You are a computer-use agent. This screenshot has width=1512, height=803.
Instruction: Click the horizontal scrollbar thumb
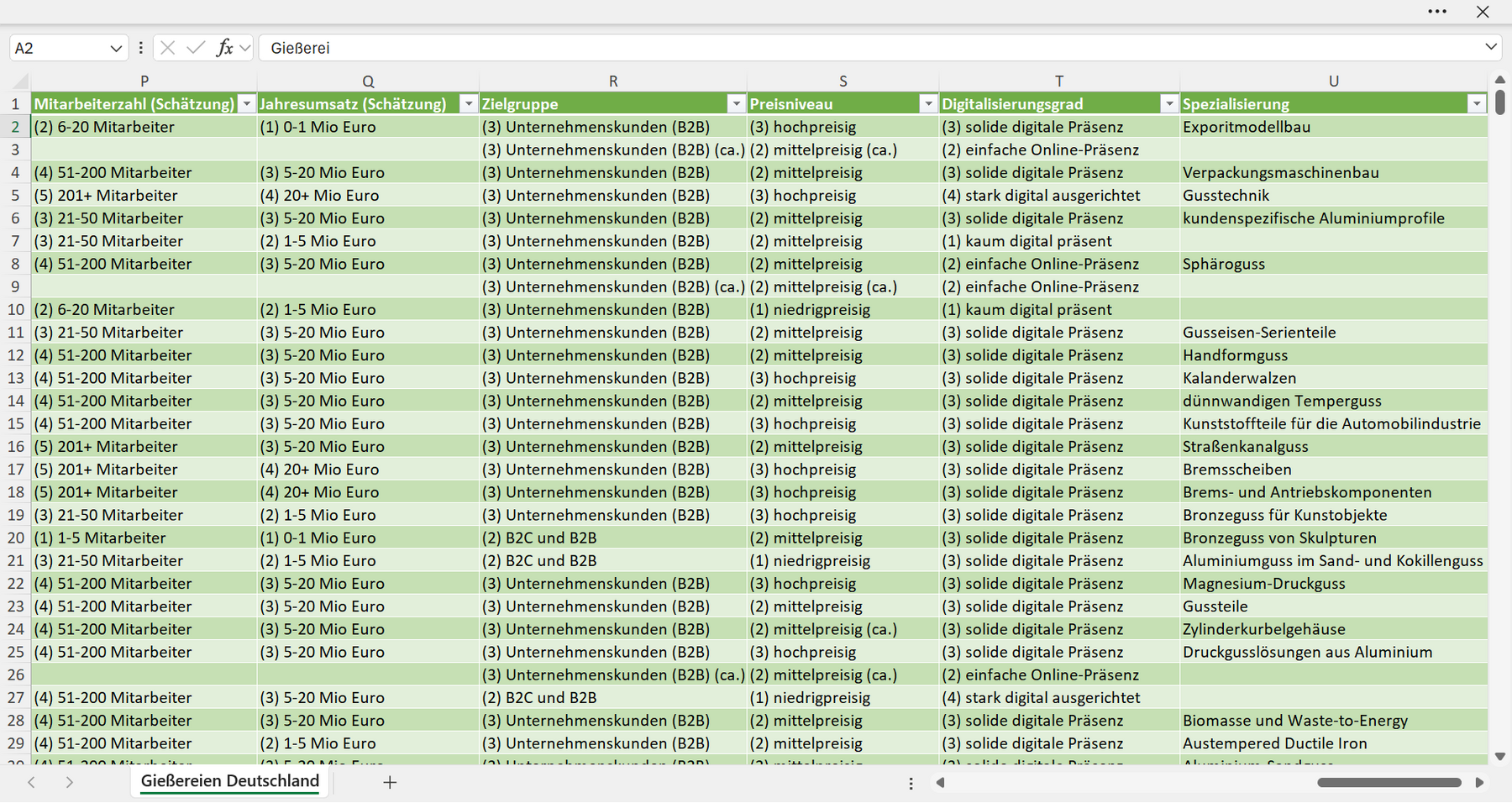1389,783
